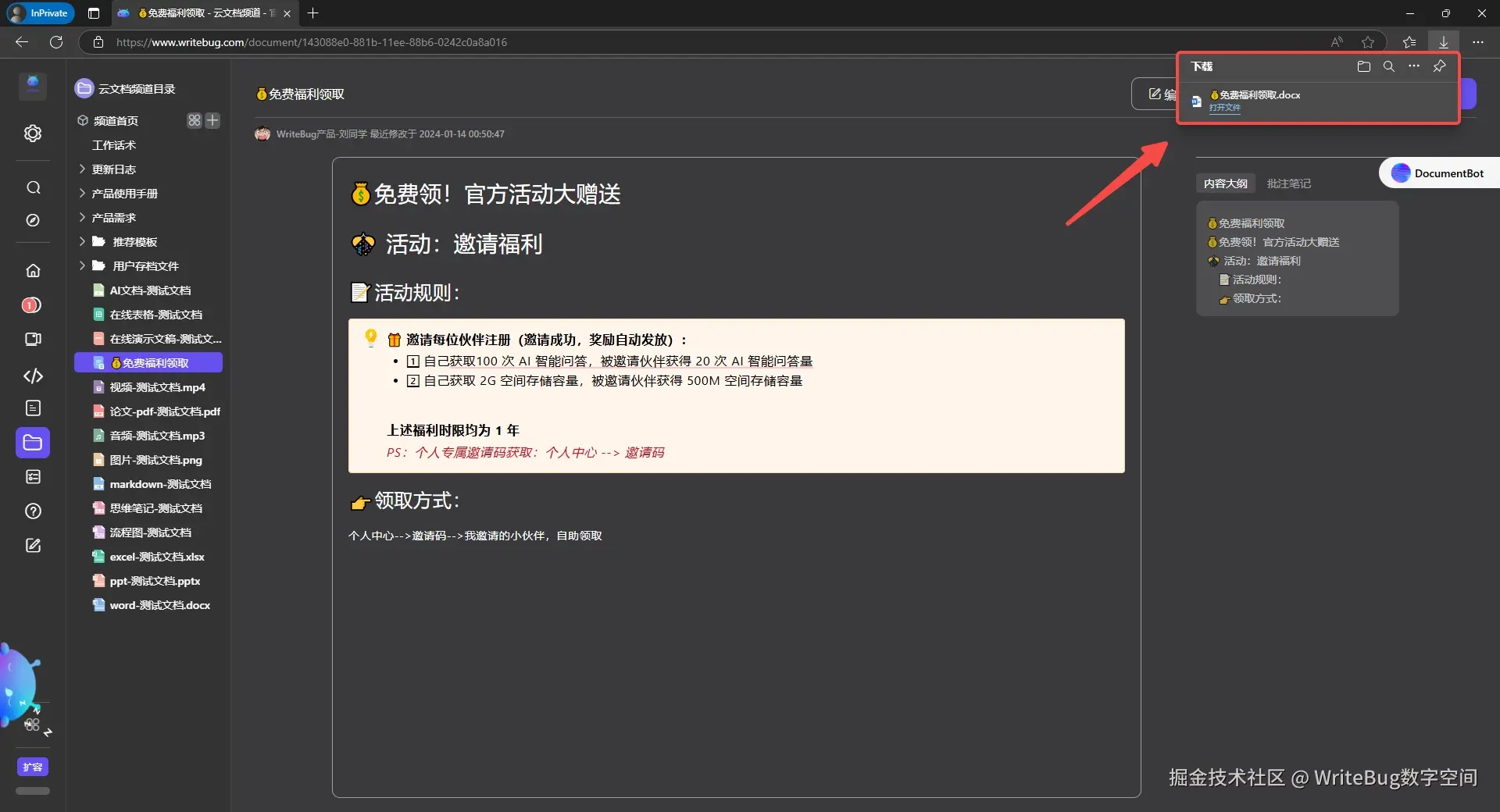Pin the downloads panel
Viewport: 1500px width, 812px height.
point(1440,66)
